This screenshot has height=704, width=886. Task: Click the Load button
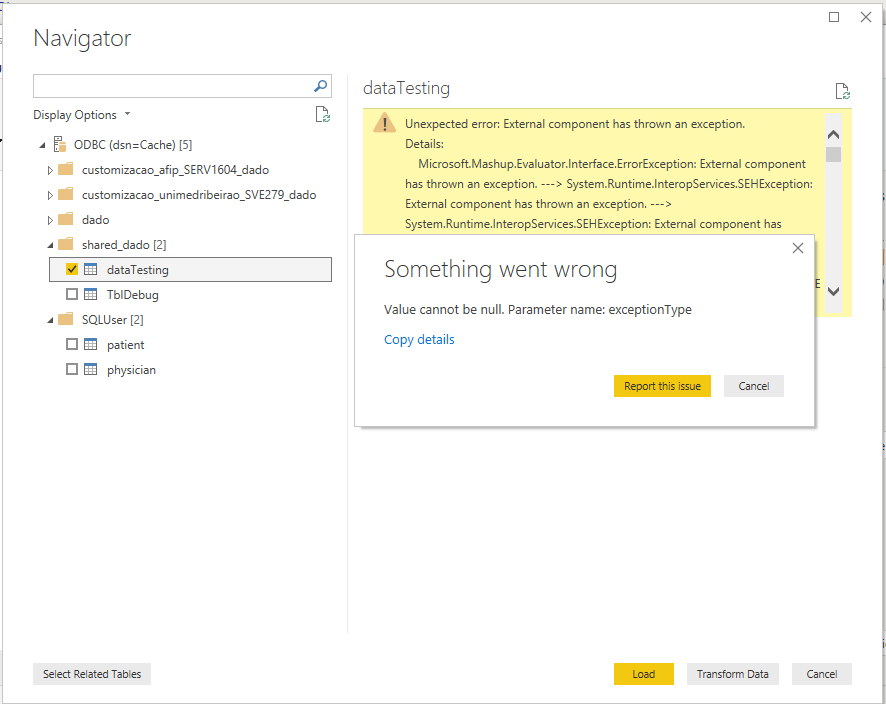pyautogui.click(x=644, y=674)
